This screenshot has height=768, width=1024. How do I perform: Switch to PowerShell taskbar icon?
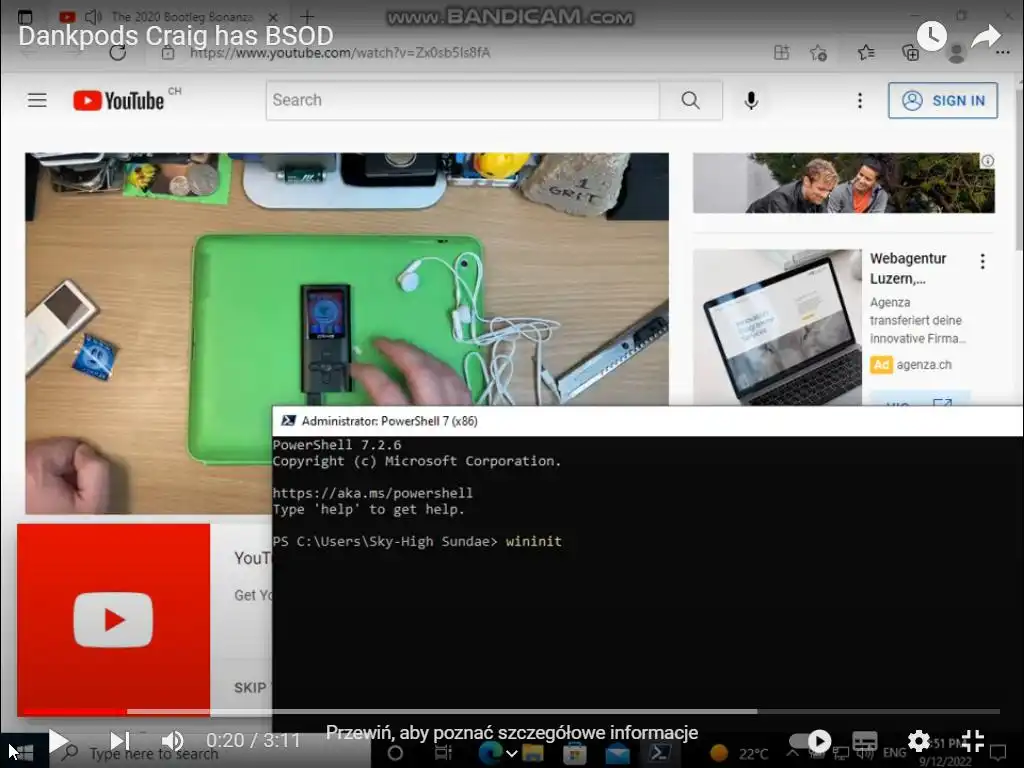coord(660,753)
